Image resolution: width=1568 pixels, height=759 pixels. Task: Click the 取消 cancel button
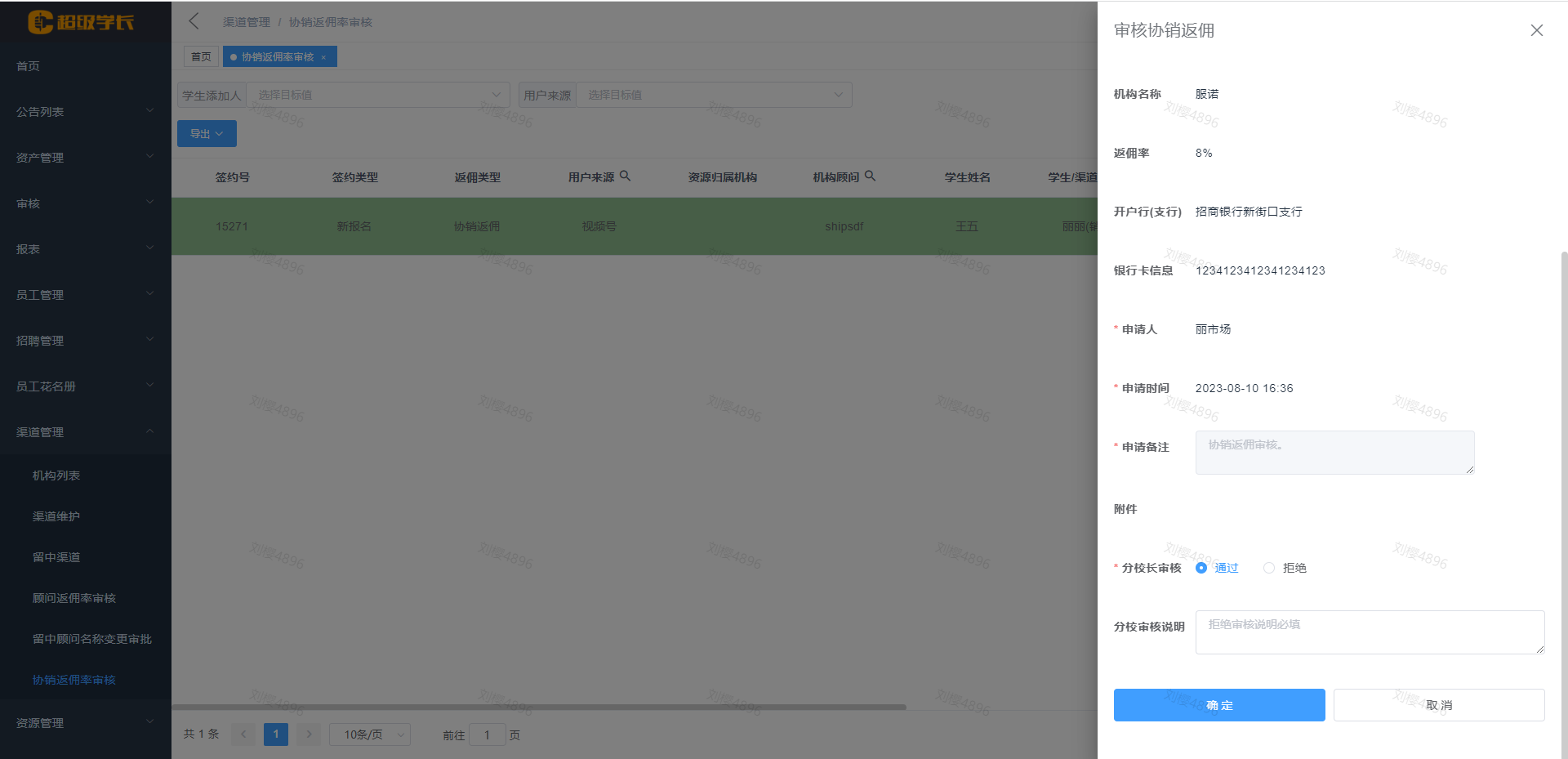pyautogui.click(x=1438, y=705)
